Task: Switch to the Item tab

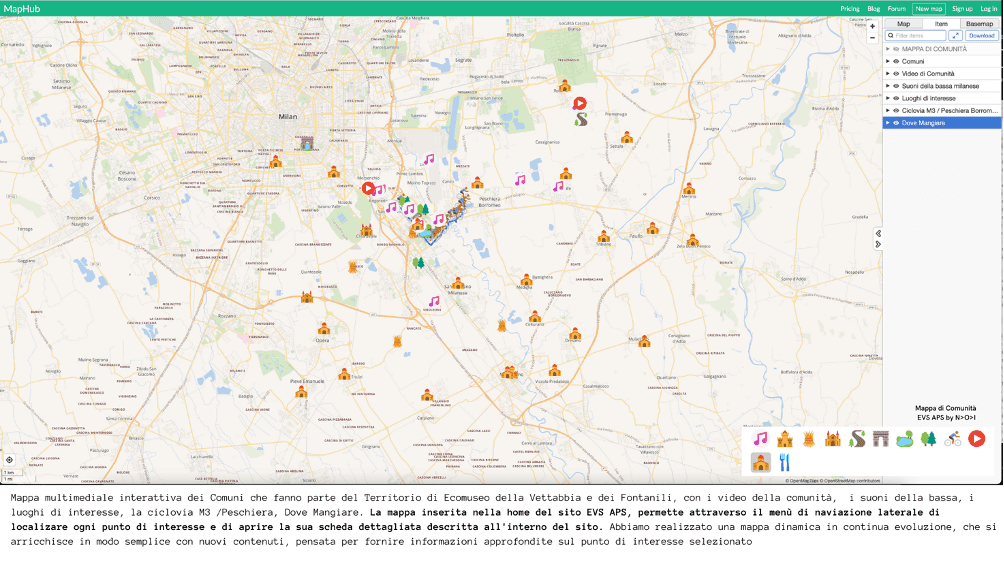Action: tap(941, 24)
